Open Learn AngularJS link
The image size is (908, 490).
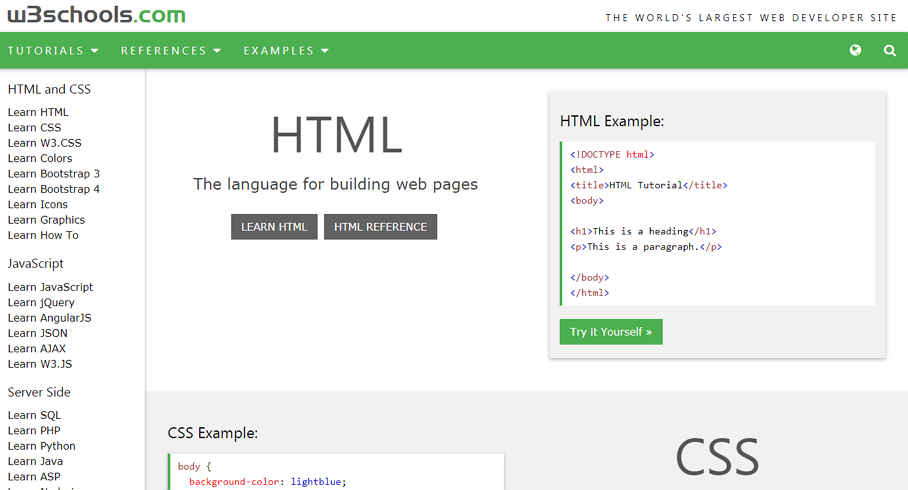(49, 317)
